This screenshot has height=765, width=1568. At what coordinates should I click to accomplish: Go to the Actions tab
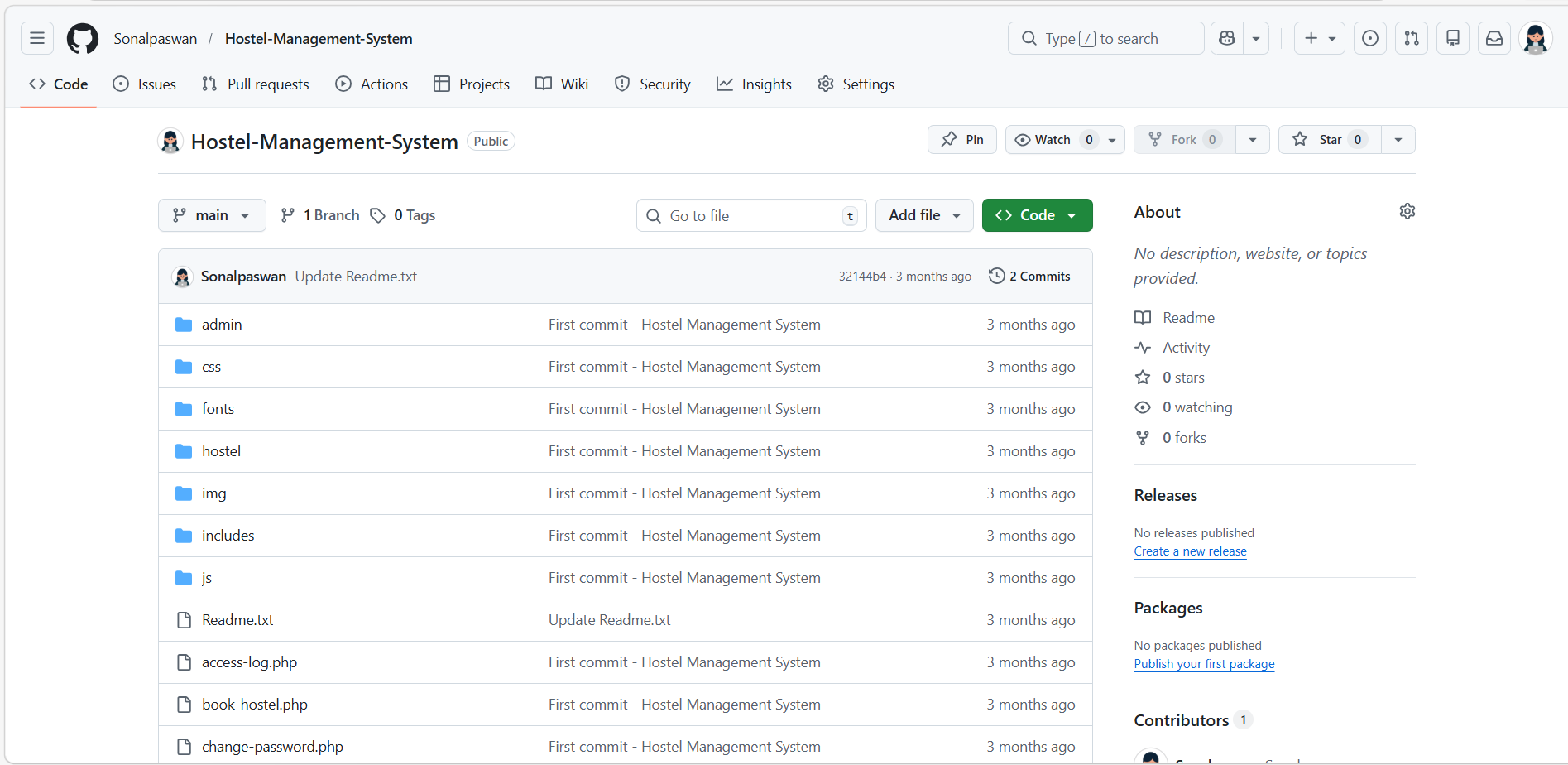point(372,84)
